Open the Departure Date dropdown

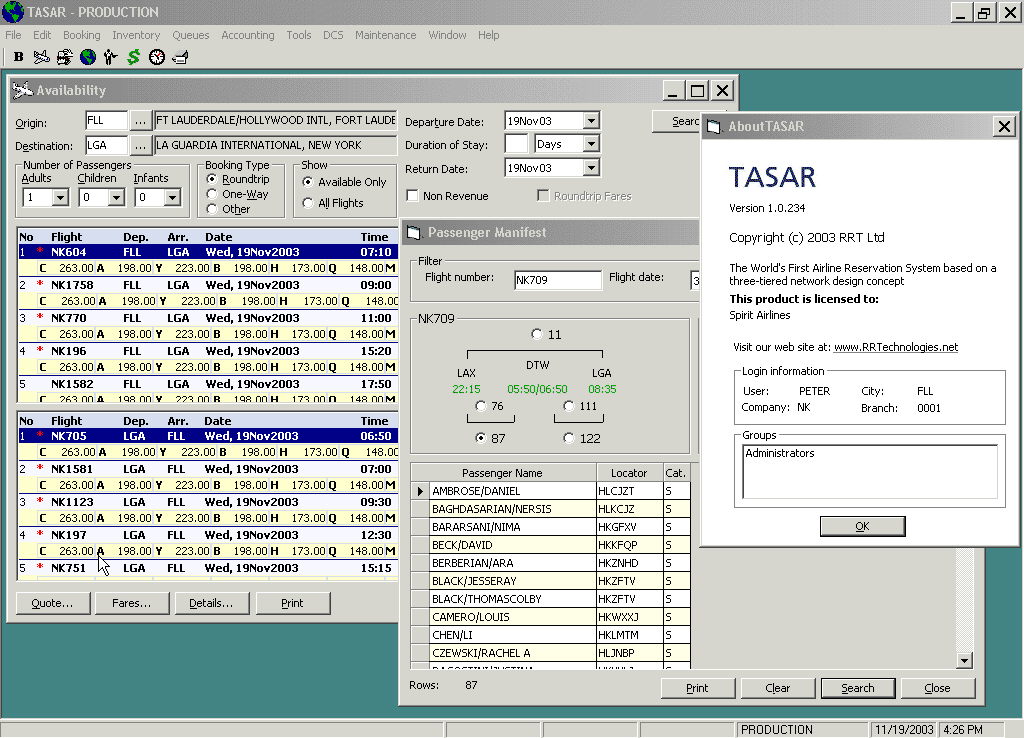(590, 121)
